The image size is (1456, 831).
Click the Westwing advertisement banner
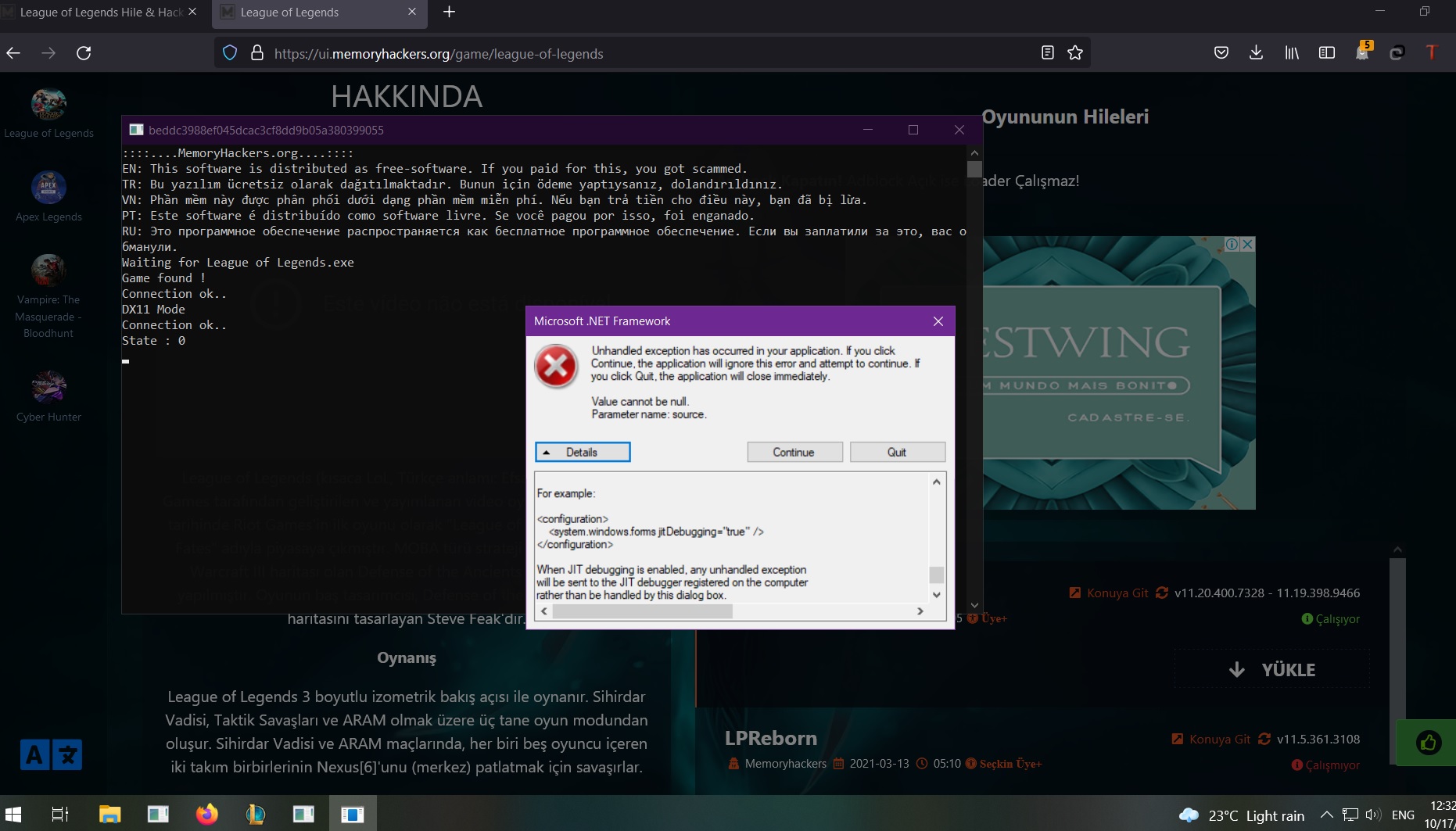pos(1119,373)
